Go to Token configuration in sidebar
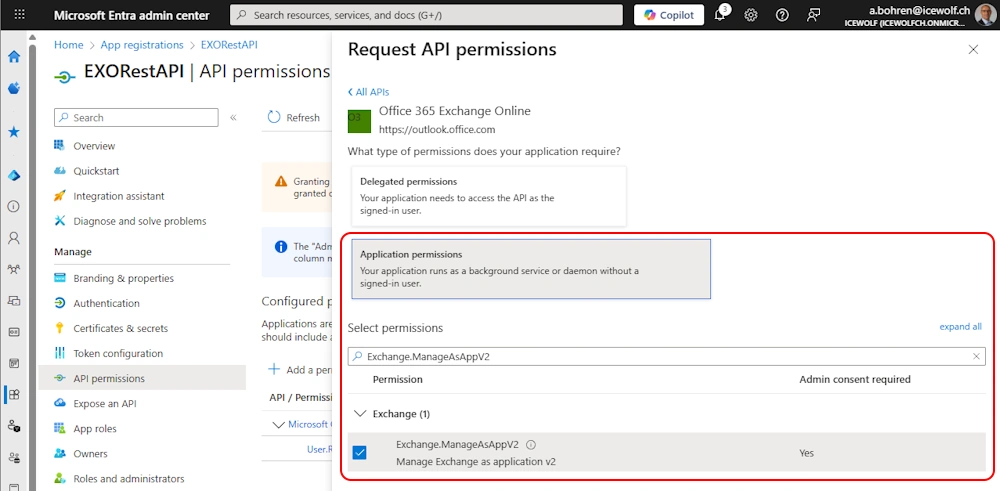1000x491 pixels. point(117,353)
